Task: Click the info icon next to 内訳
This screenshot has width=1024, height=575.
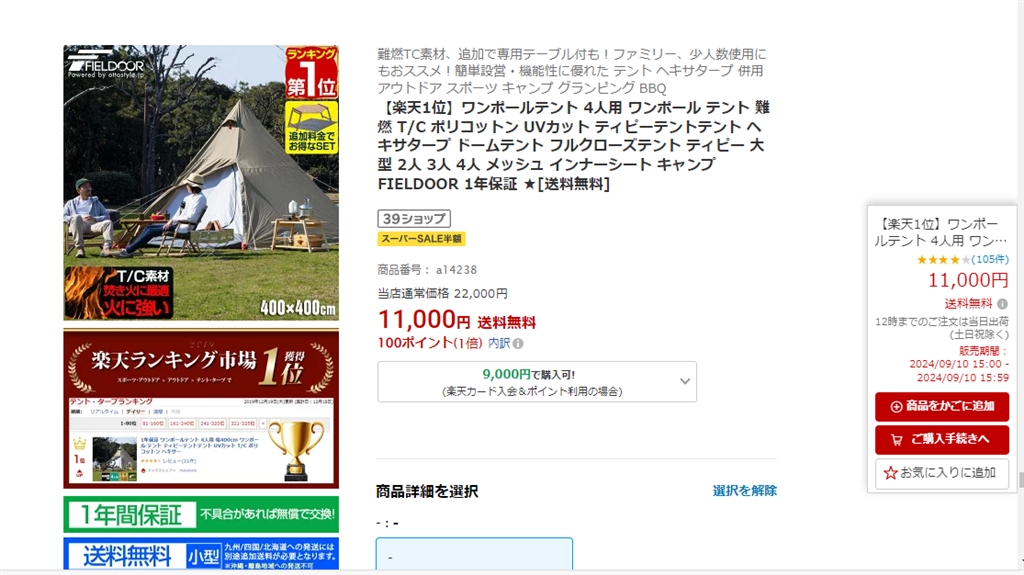Action: coord(518,344)
